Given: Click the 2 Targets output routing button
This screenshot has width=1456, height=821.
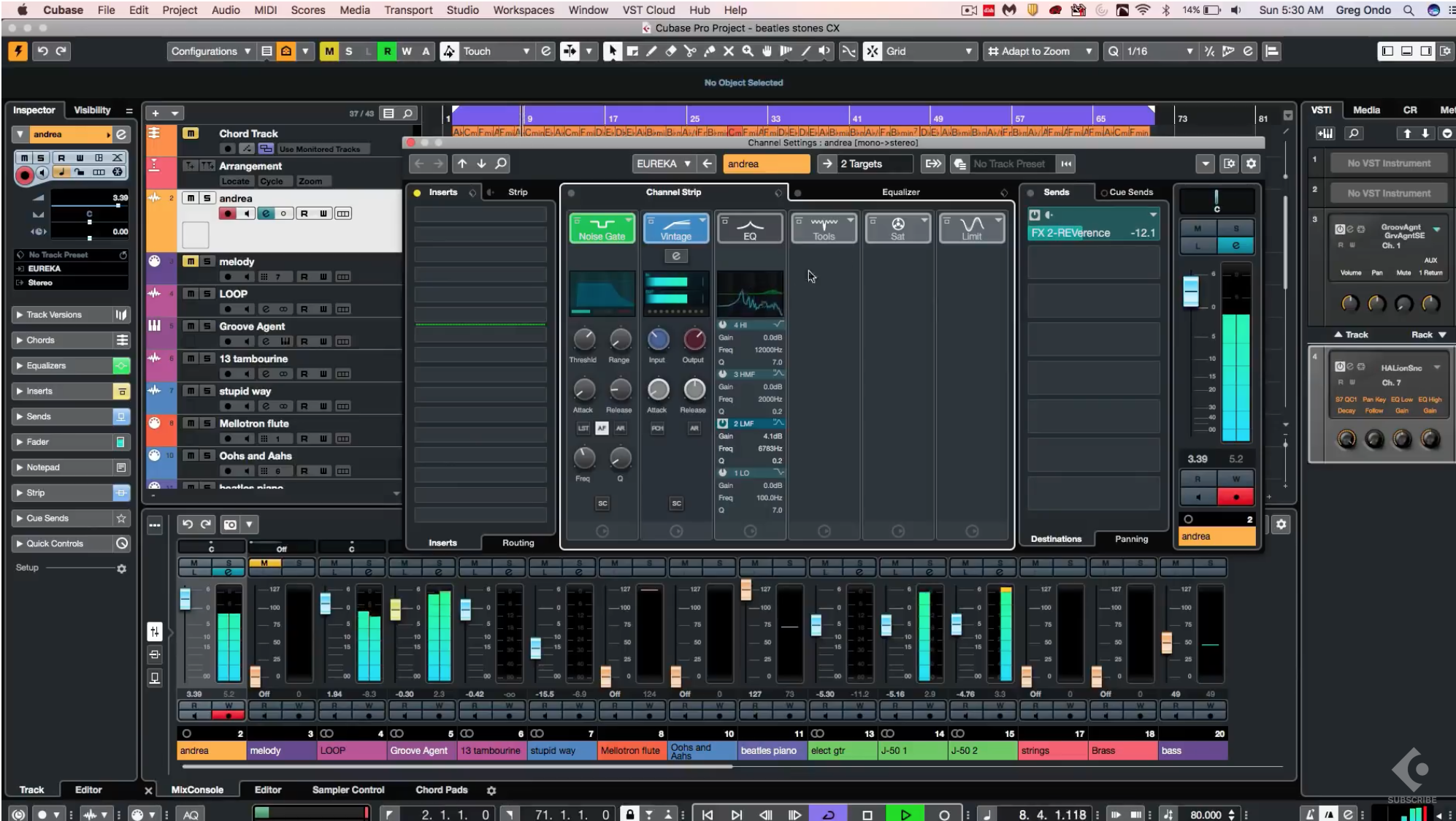Looking at the screenshot, I should [x=866, y=164].
